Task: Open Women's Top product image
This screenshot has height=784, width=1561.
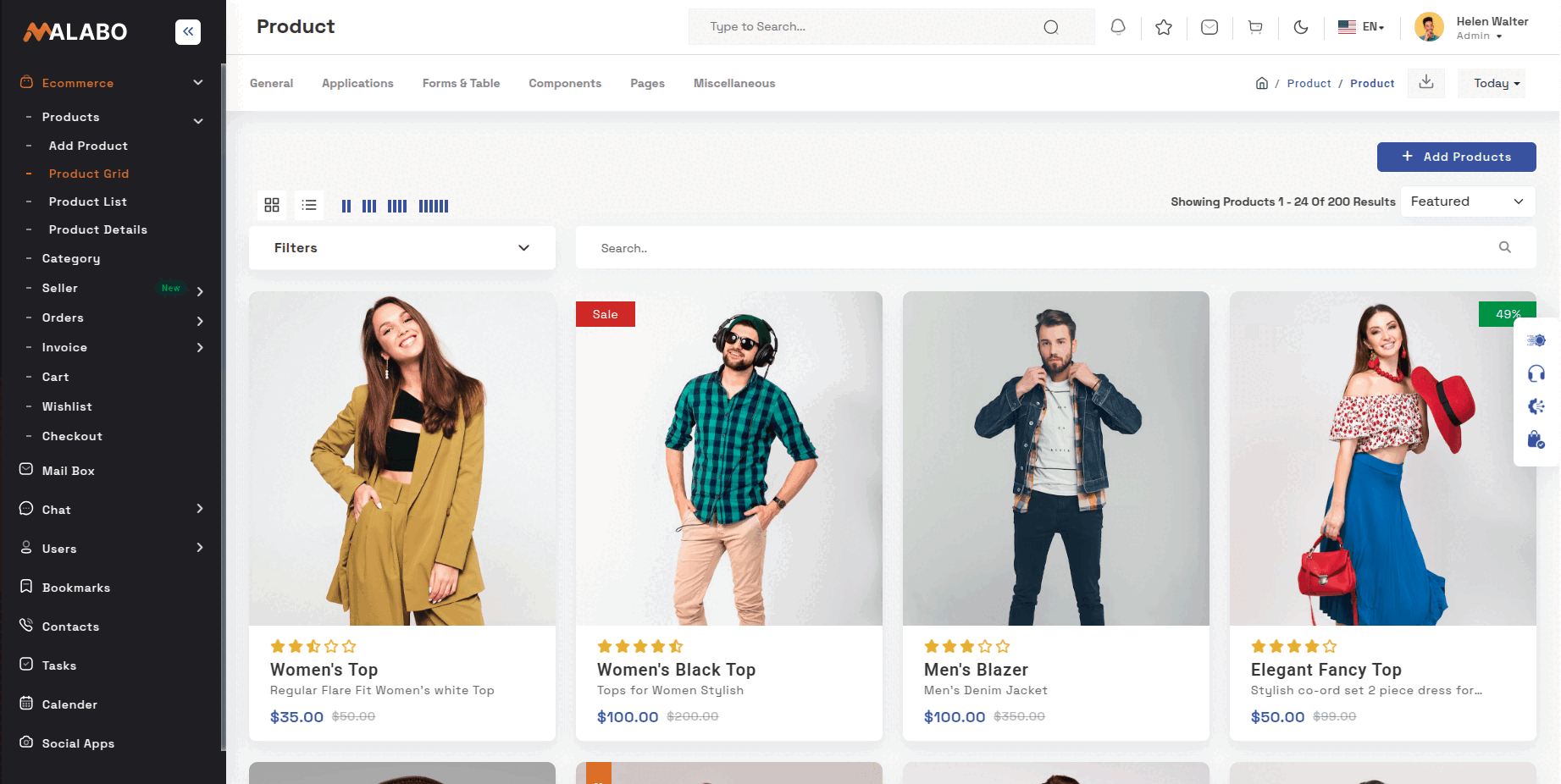Action: coord(402,458)
